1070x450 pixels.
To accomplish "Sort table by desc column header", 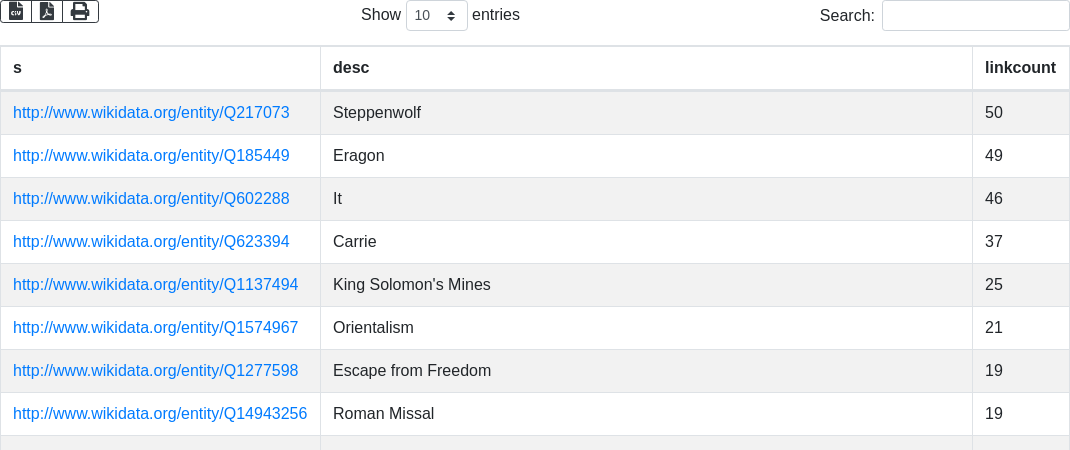I will point(646,68).
